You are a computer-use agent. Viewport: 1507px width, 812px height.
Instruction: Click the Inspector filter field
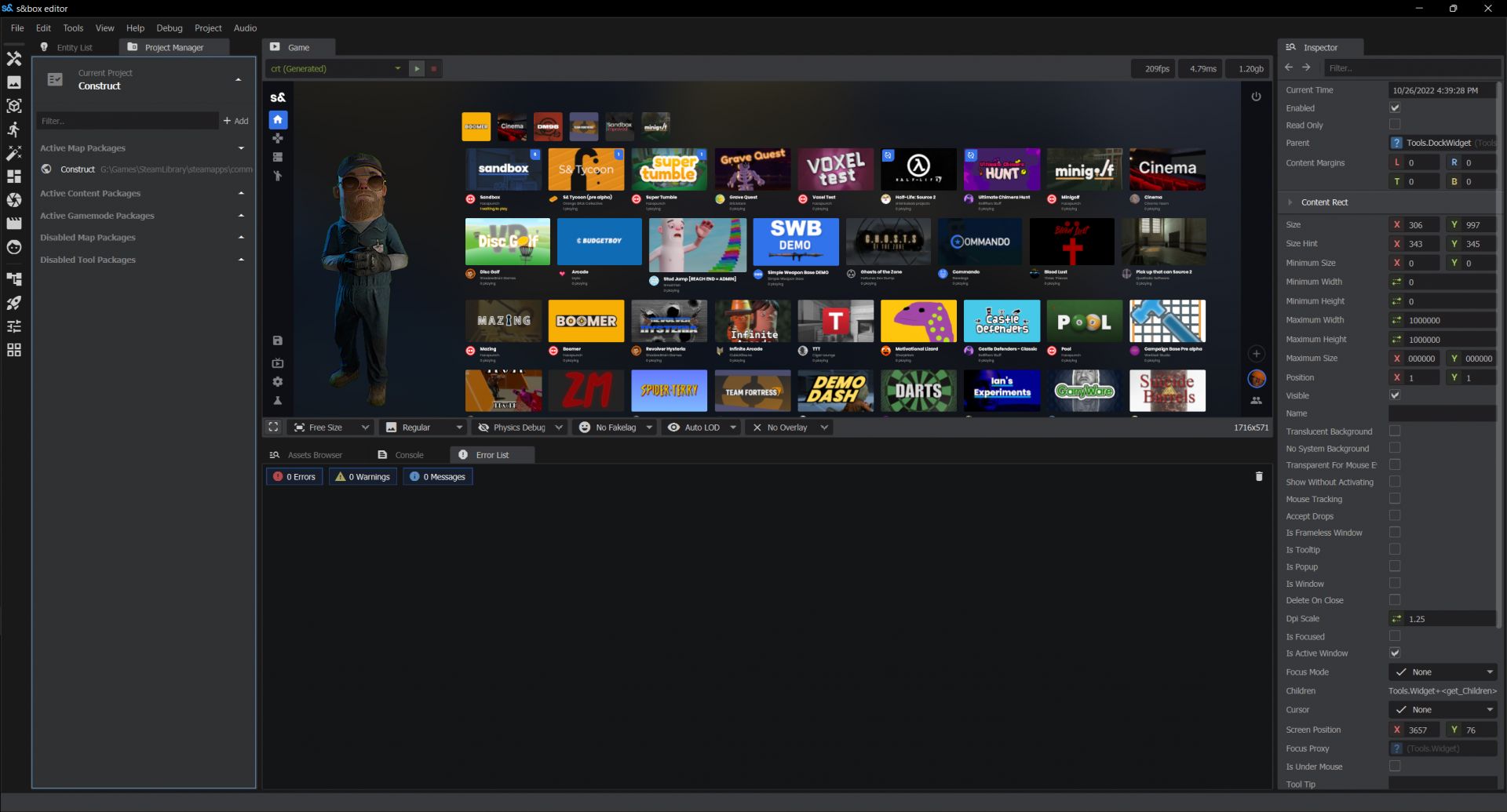(1411, 68)
